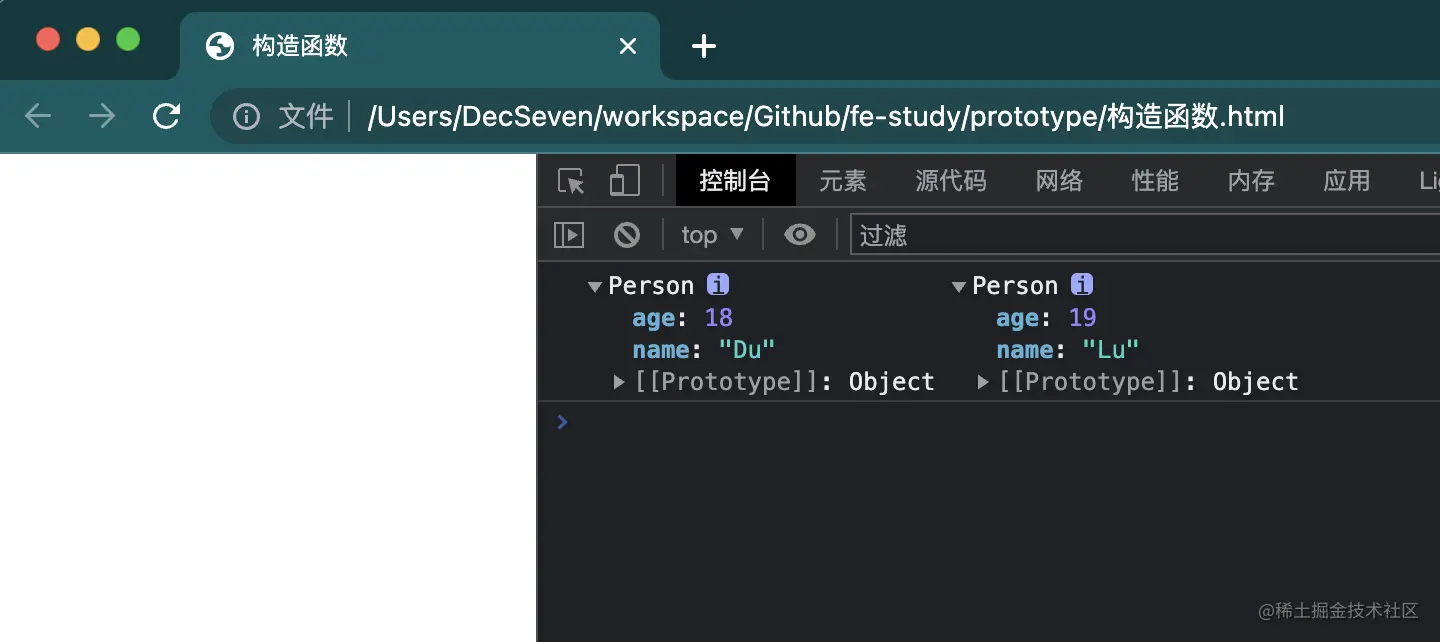1440x642 pixels.
Task: Collapse the Person object with age 18
Action: 595,287
